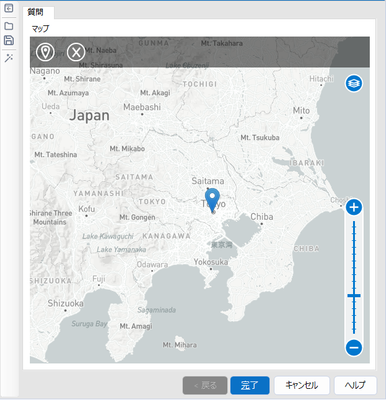386x400 pixels.
Task: Click the 東京湾 bay label
Action: [222, 245]
